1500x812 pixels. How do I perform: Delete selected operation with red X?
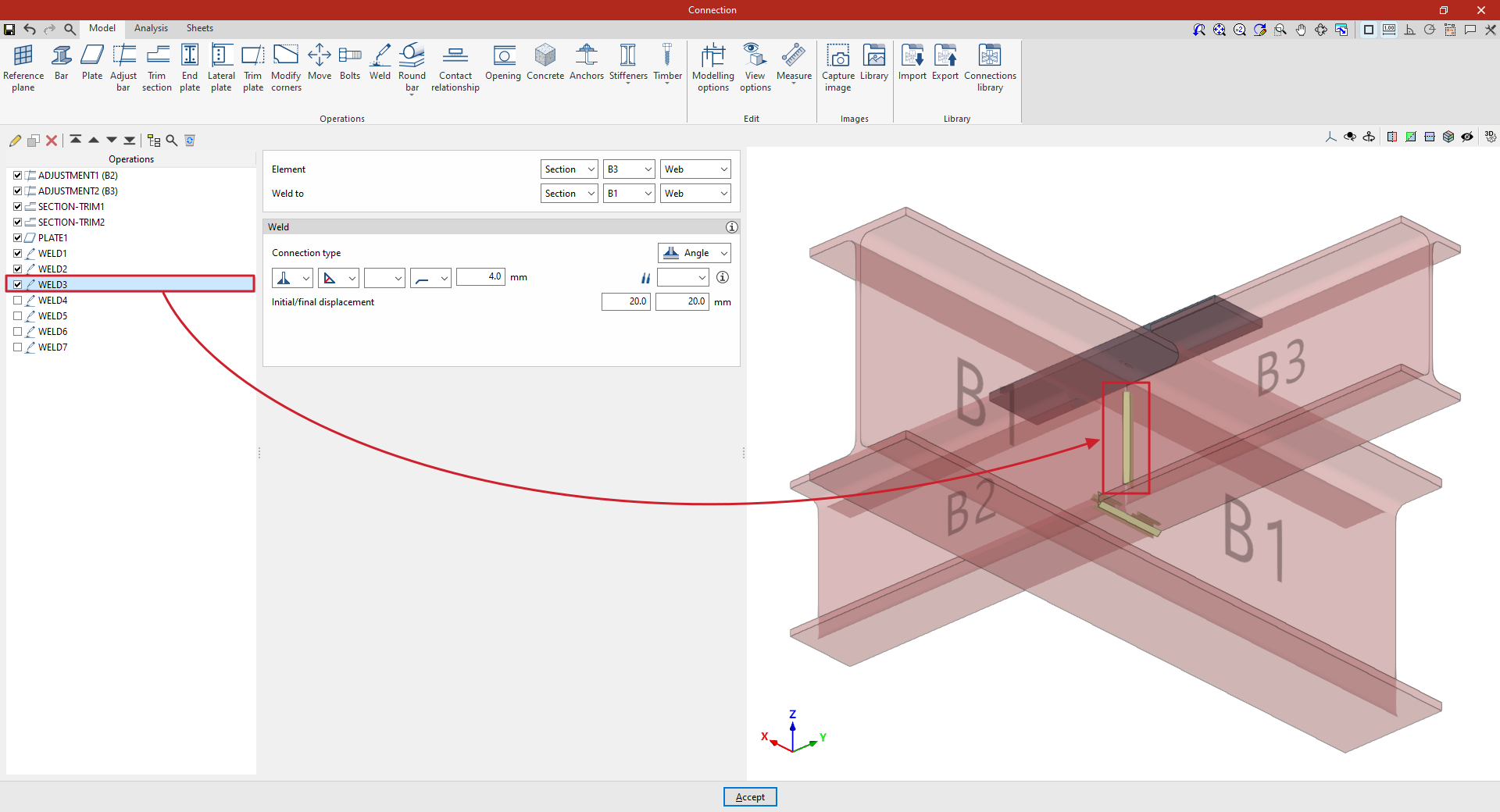[52, 141]
